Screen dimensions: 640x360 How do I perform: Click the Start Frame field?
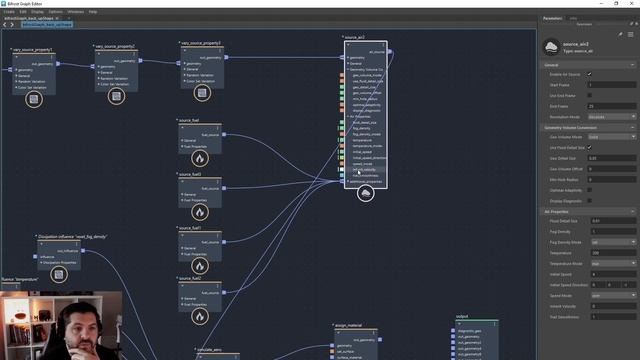pos(611,85)
